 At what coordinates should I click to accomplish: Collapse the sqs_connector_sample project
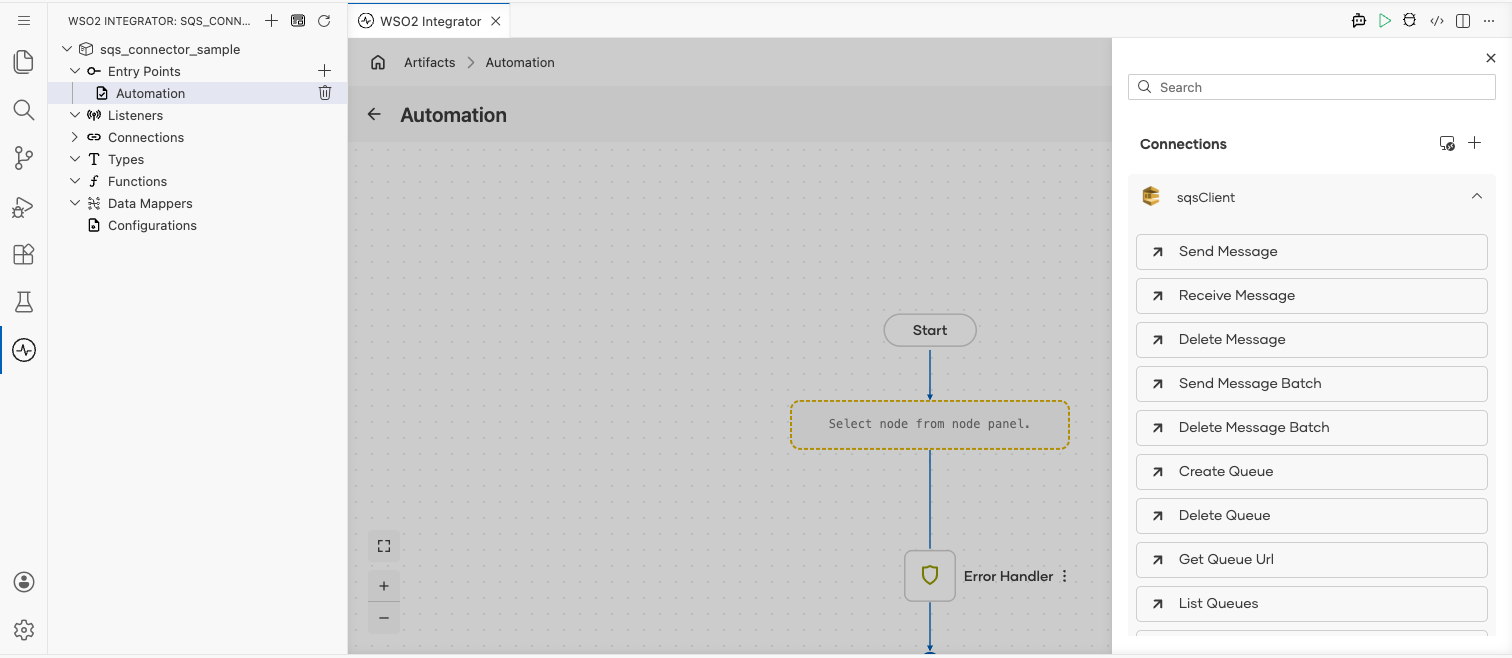click(x=67, y=49)
